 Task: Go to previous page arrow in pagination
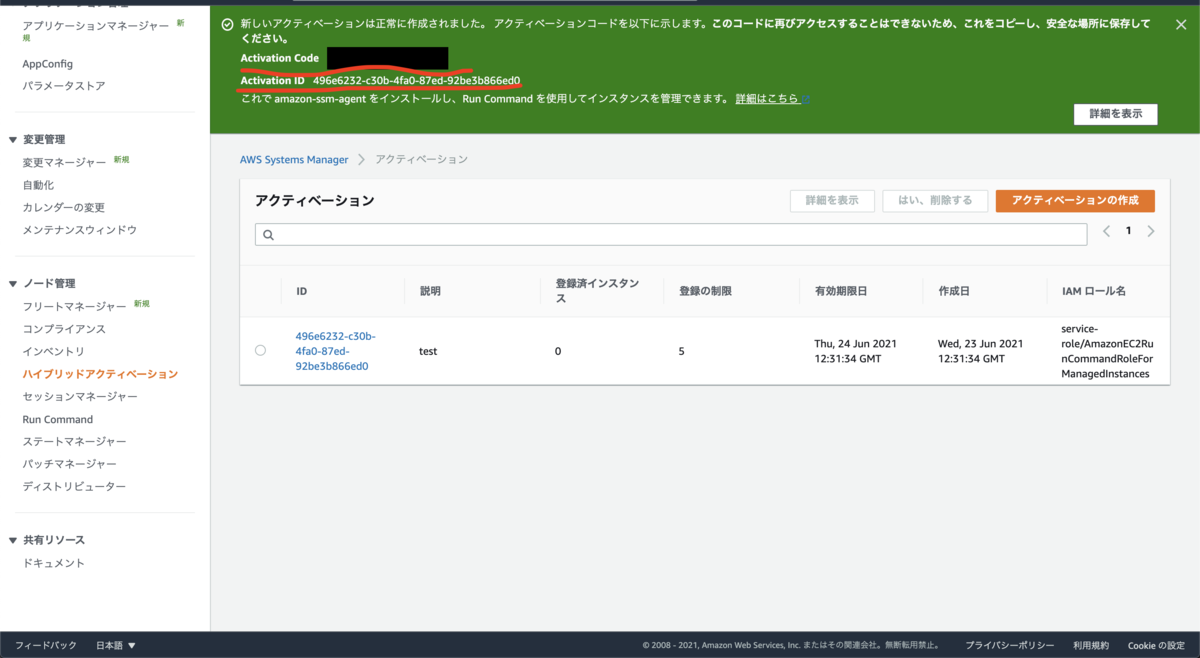(x=1106, y=231)
